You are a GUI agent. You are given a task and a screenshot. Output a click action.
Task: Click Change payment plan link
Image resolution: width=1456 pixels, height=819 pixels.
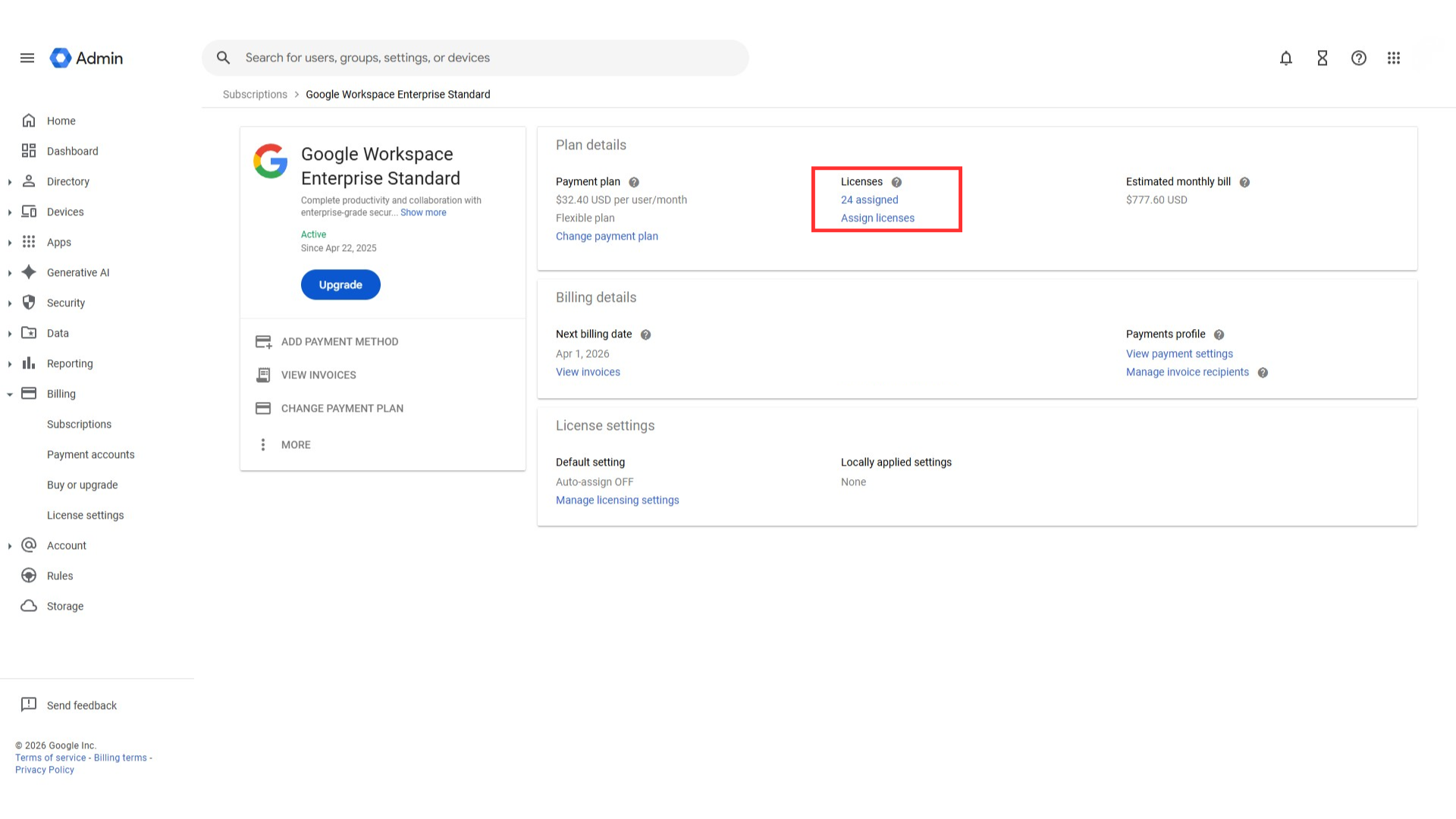pyautogui.click(x=607, y=237)
